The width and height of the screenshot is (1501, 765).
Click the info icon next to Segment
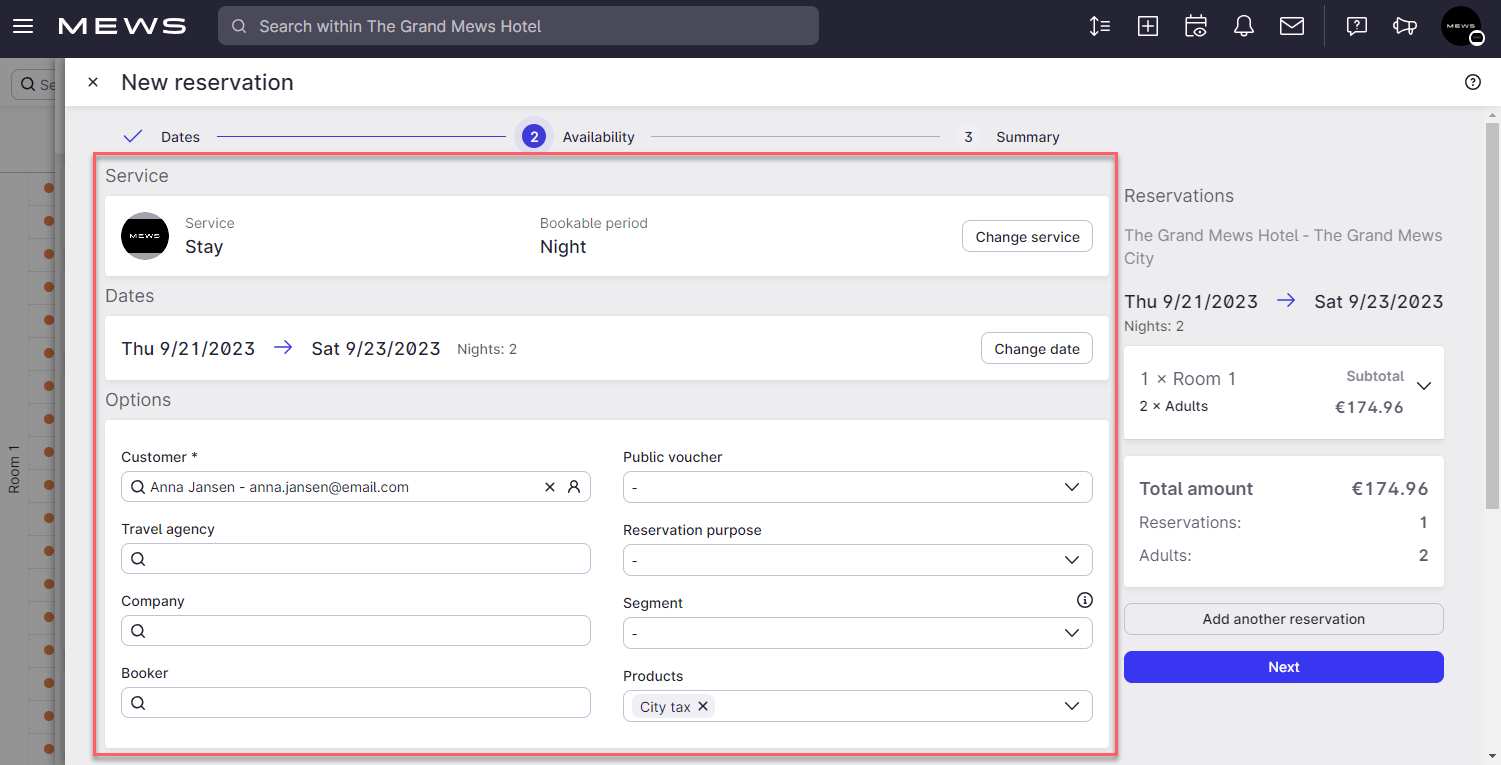tap(1084, 599)
